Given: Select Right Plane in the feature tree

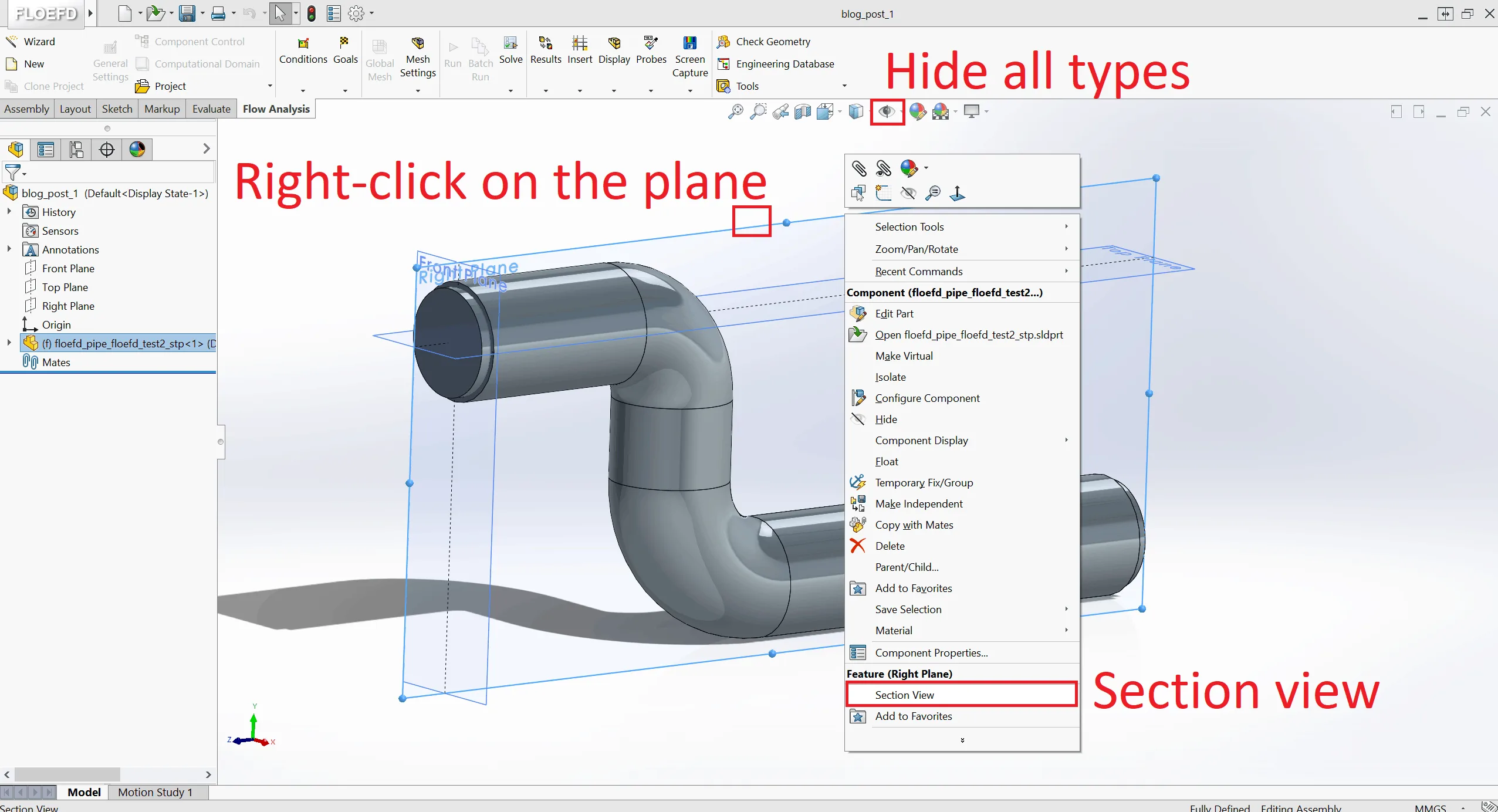Looking at the screenshot, I should [x=68, y=306].
